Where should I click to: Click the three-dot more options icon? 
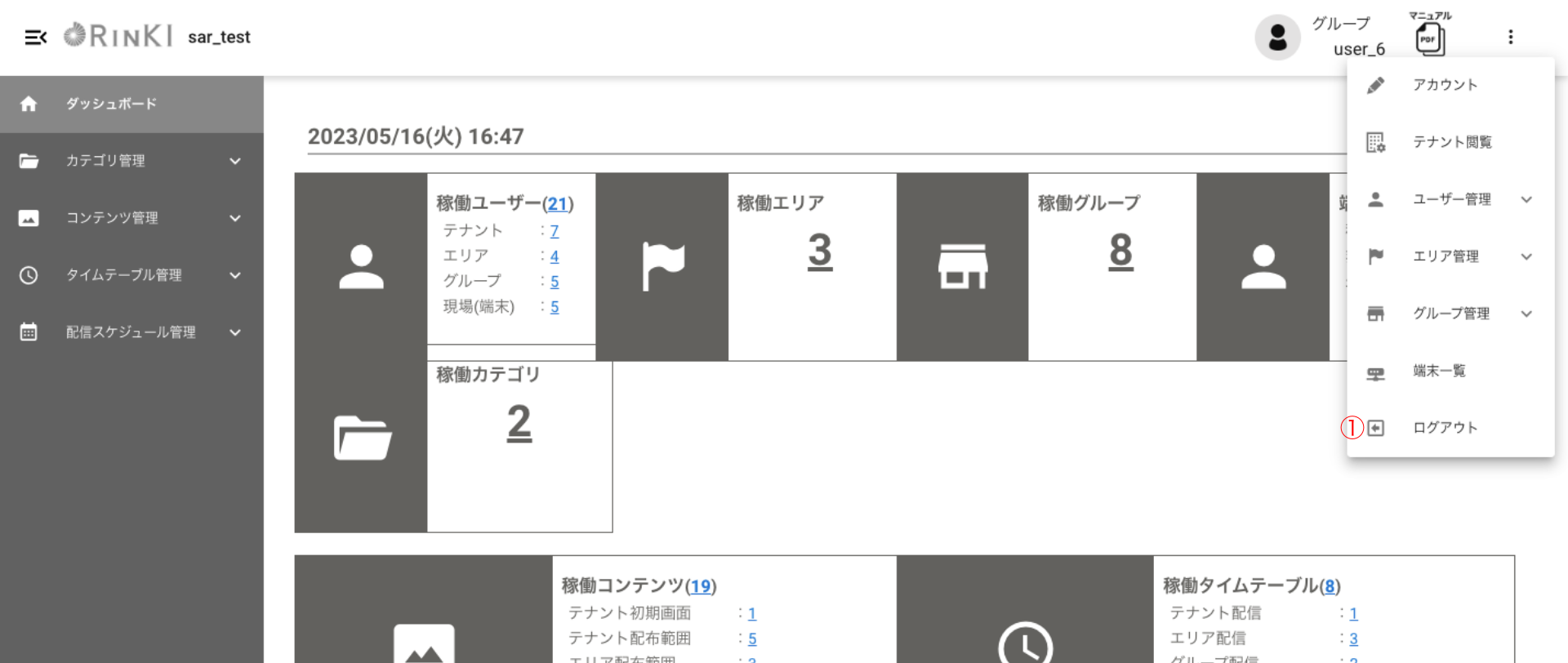click(1510, 38)
